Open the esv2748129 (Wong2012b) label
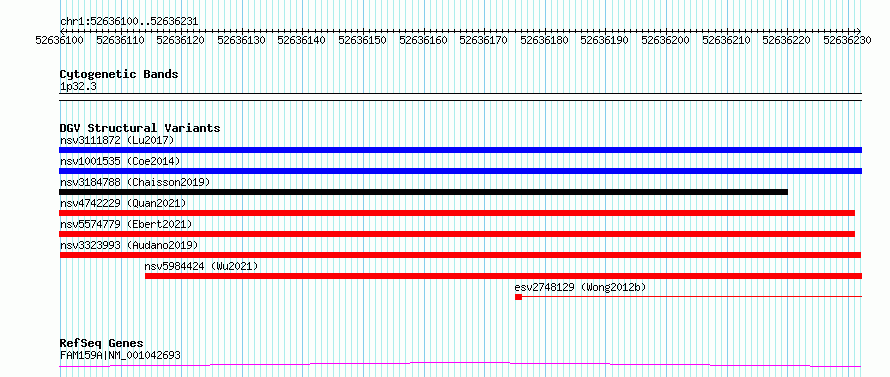 tap(580, 287)
